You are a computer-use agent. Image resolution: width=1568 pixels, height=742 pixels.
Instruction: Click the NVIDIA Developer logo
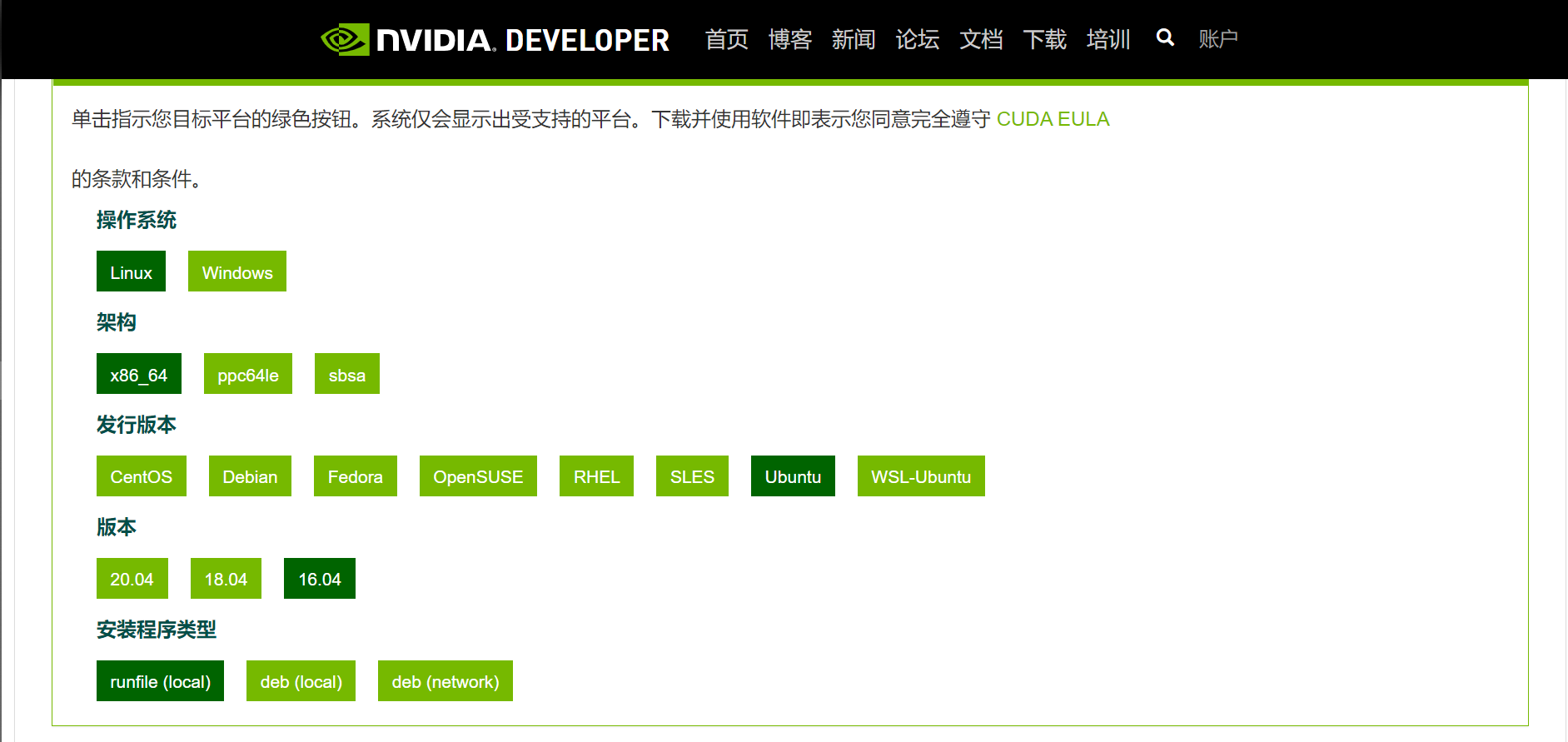coord(495,39)
